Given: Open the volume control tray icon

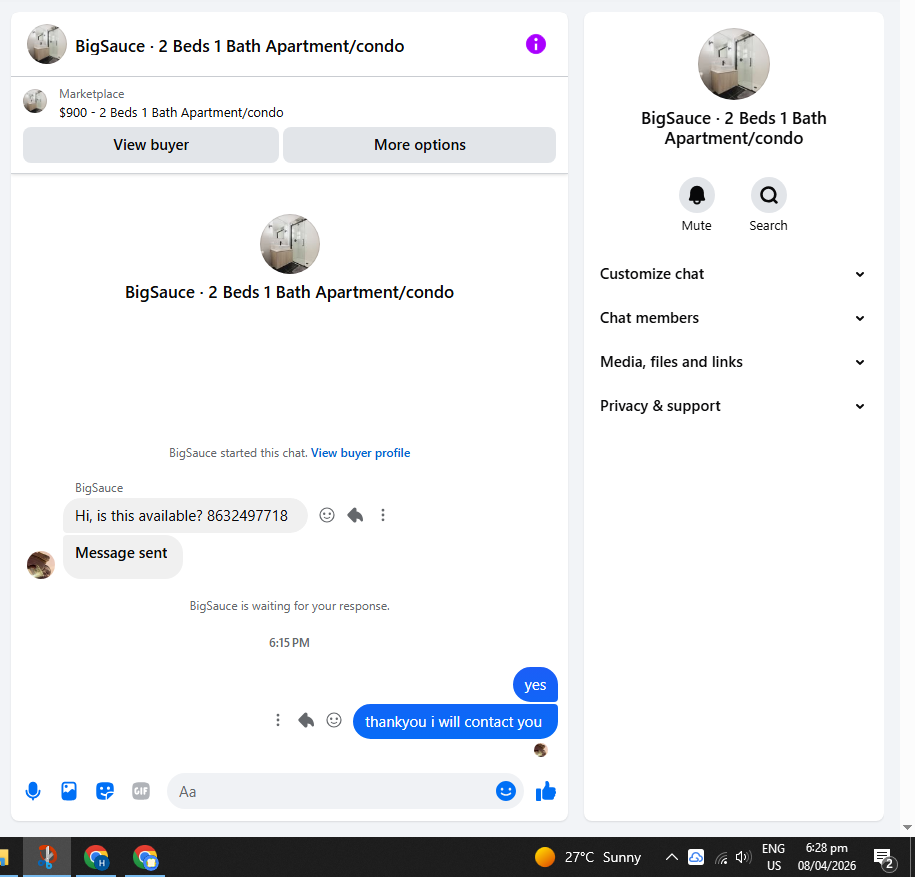Looking at the screenshot, I should pyautogui.click(x=743, y=857).
